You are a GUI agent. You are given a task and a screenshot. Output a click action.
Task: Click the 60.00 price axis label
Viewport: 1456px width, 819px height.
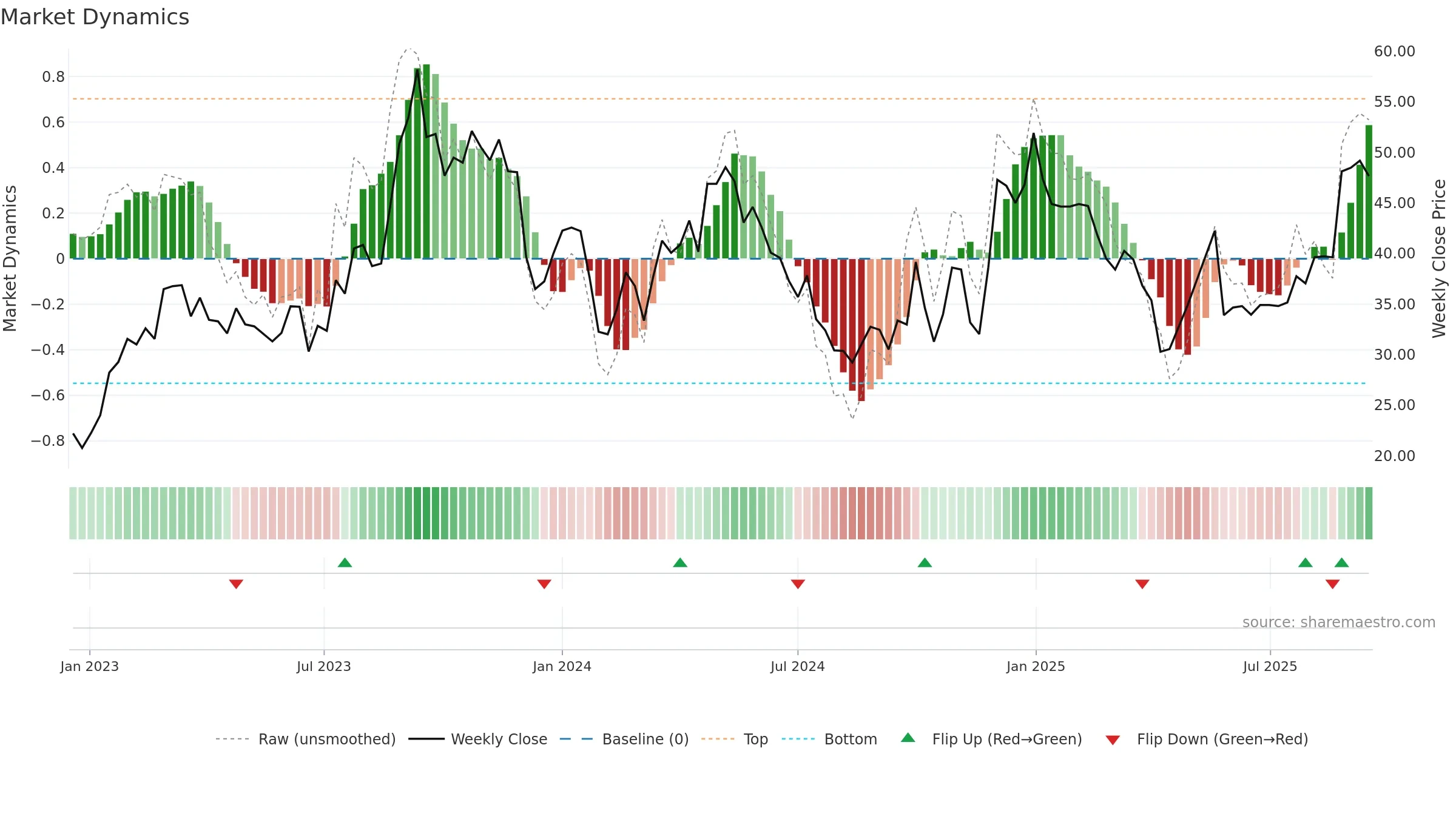(1395, 51)
